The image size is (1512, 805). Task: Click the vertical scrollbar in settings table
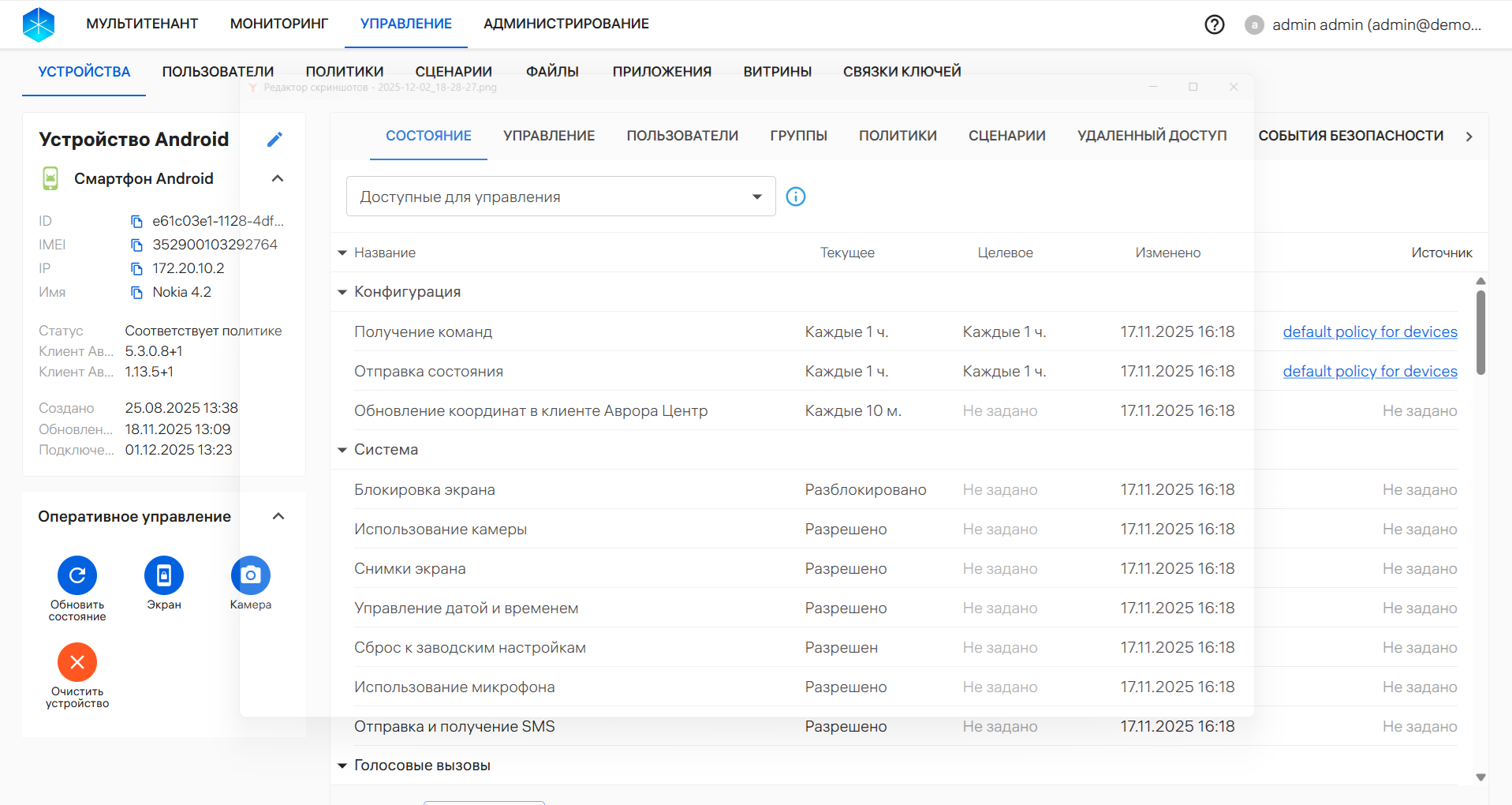1480,331
